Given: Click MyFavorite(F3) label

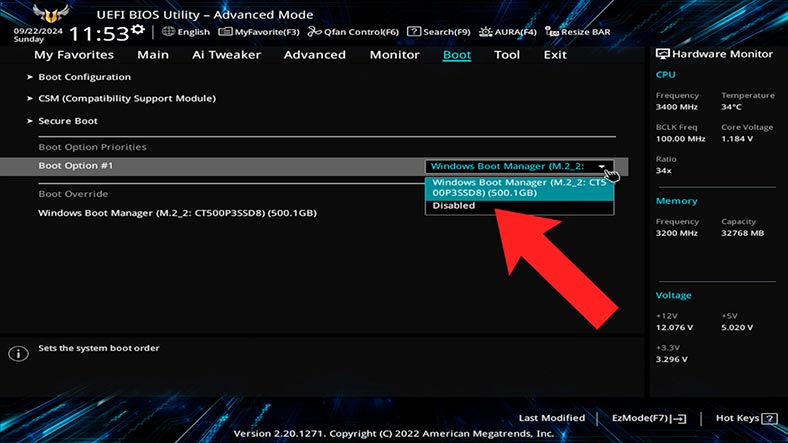Looking at the screenshot, I should [267, 32].
